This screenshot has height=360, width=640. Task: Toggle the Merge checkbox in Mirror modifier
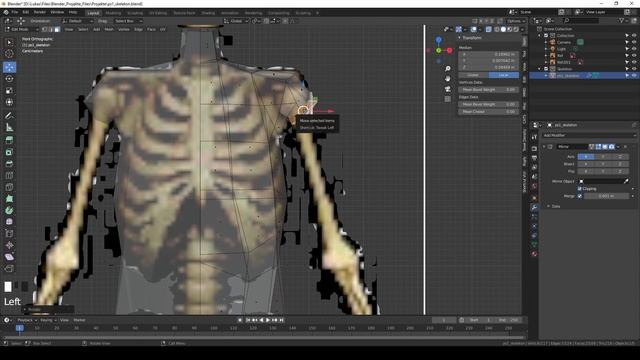coord(580,196)
